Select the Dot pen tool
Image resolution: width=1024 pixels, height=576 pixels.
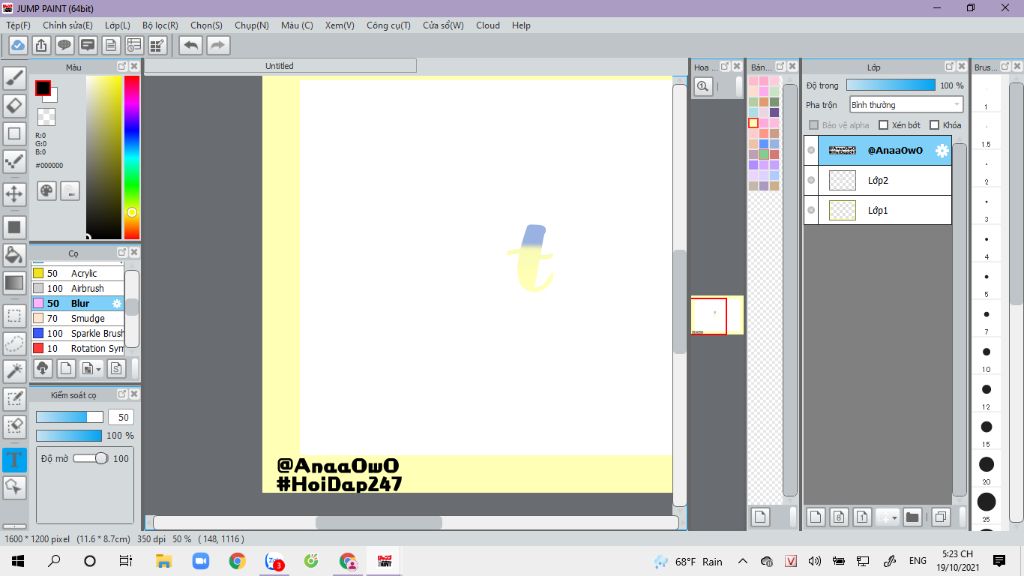[x=14, y=161]
